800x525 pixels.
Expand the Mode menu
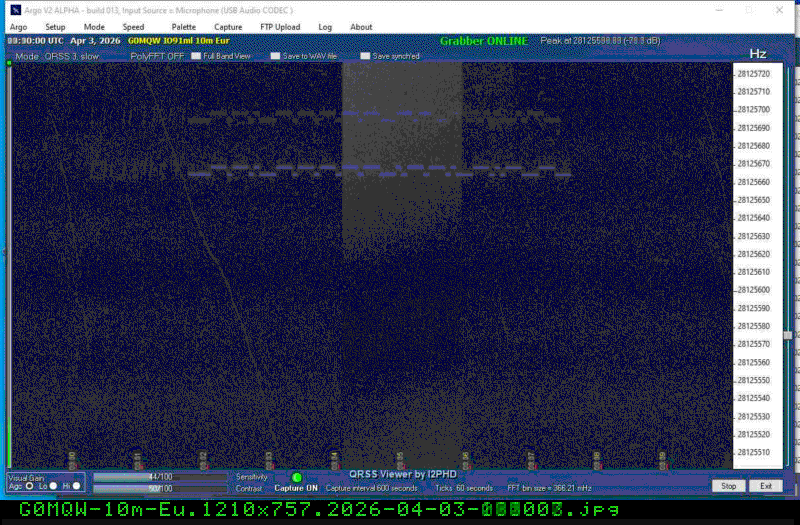[94, 27]
